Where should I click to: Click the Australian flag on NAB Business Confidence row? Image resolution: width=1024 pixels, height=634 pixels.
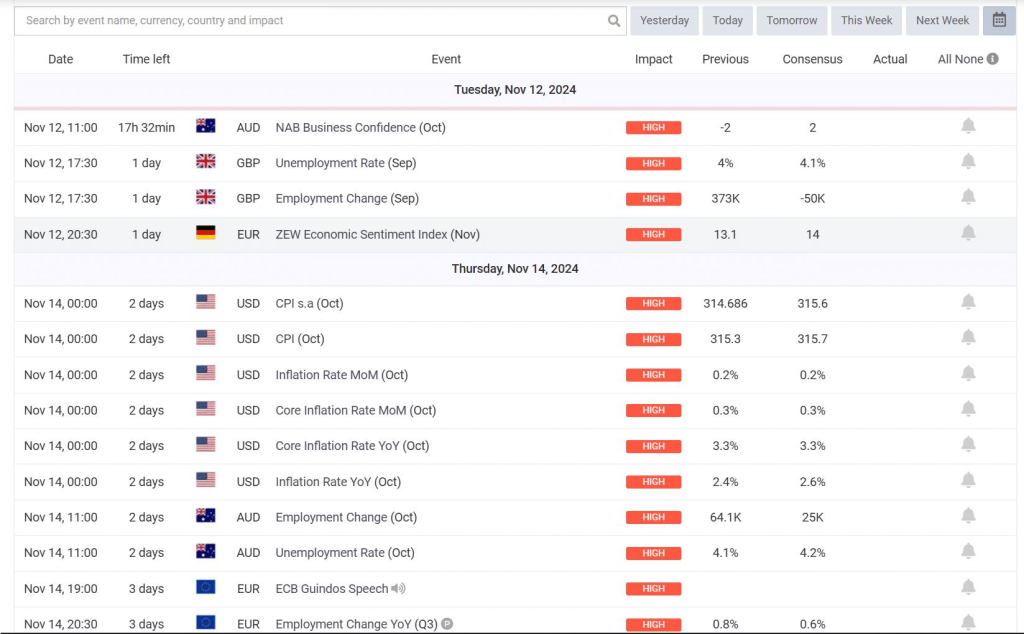tap(206, 126)
